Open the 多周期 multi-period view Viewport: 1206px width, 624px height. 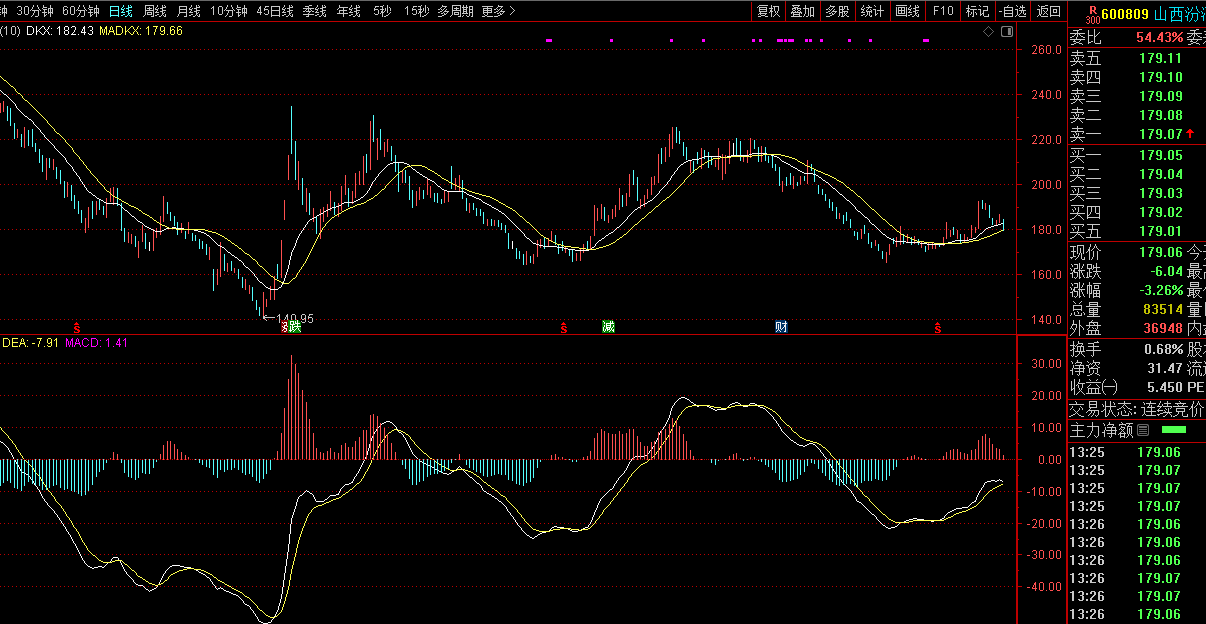pos(455,11)
